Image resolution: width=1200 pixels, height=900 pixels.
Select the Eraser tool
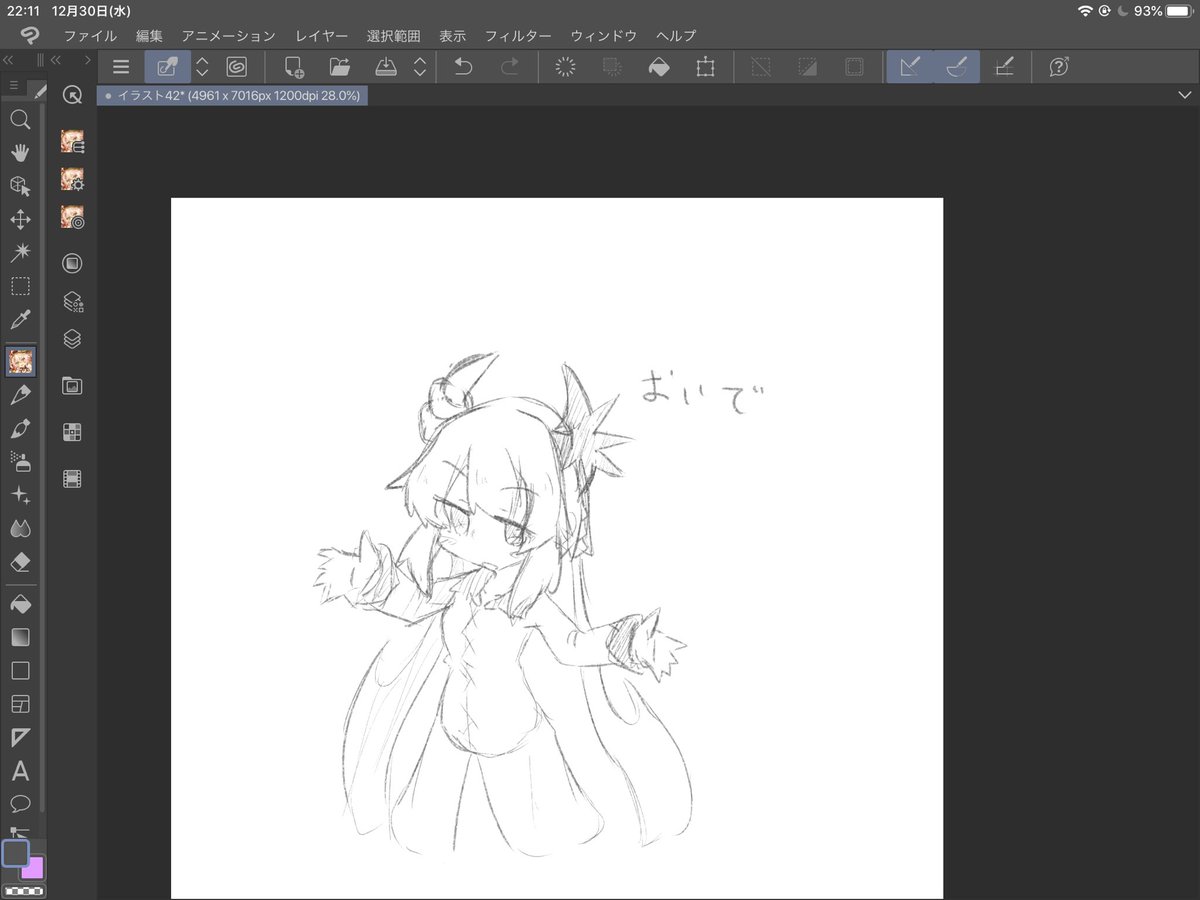pyautogui.click(x=19, y=562)
